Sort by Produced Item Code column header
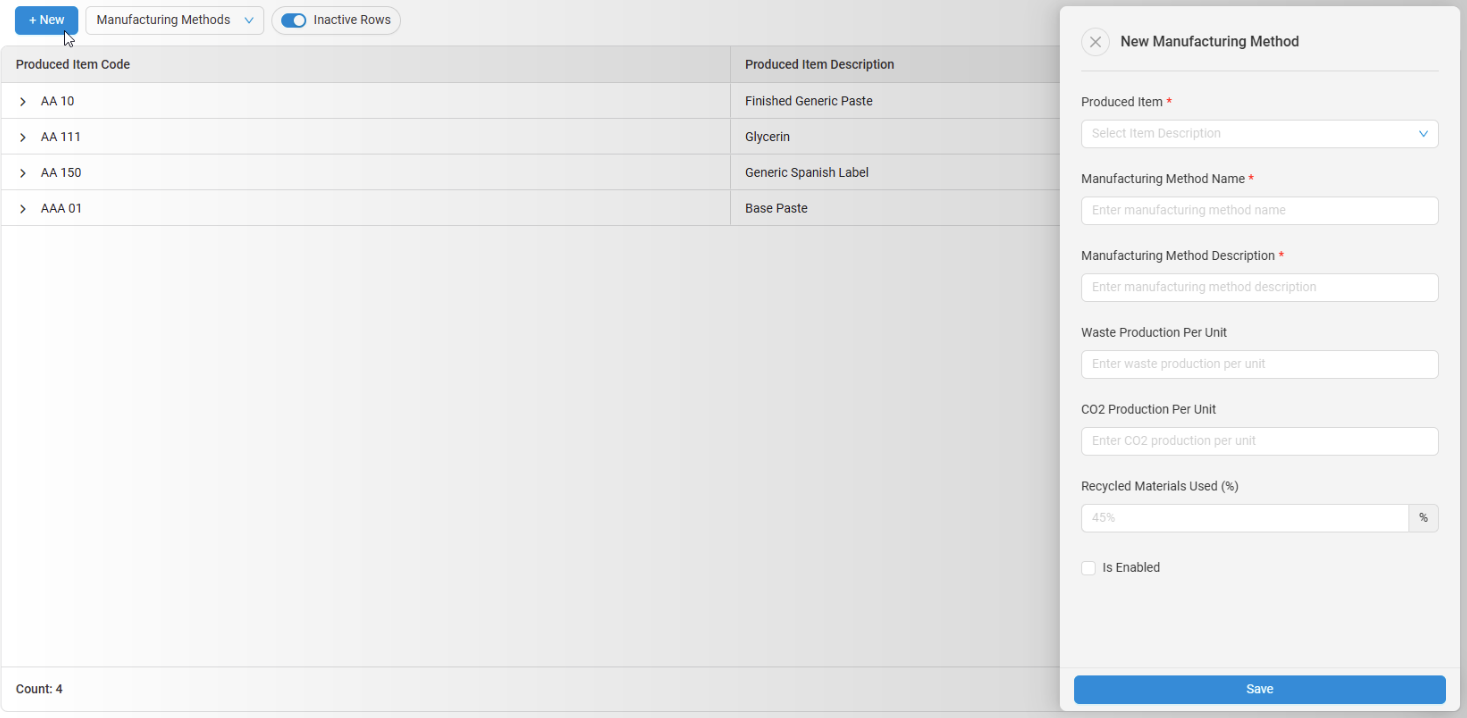1467x718 pixels. 73,65
